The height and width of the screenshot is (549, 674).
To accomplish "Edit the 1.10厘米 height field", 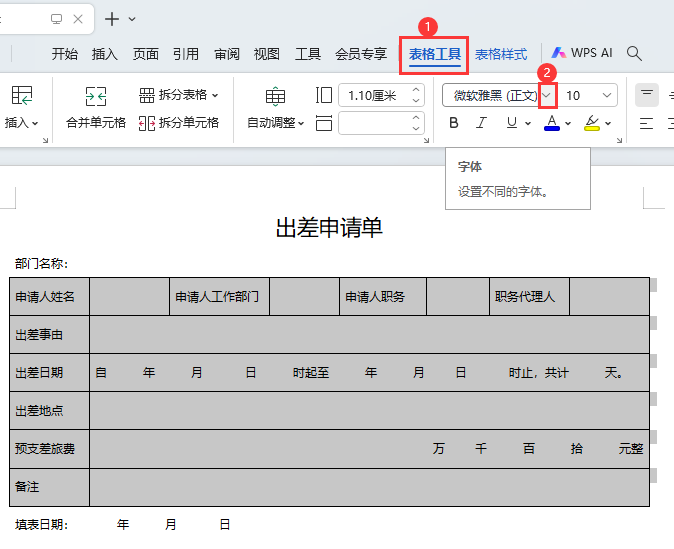I will tap(373, 95).
